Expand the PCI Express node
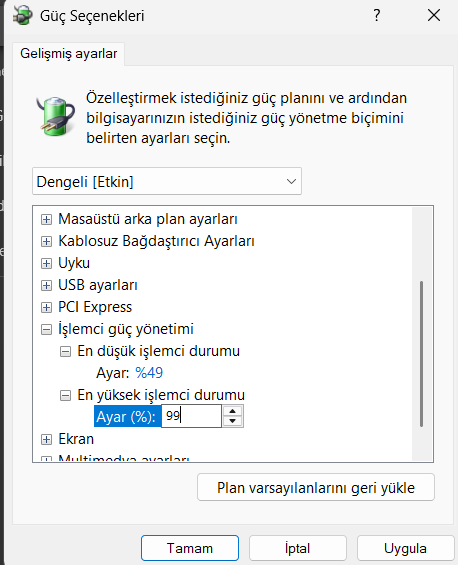 pos(46,307)
